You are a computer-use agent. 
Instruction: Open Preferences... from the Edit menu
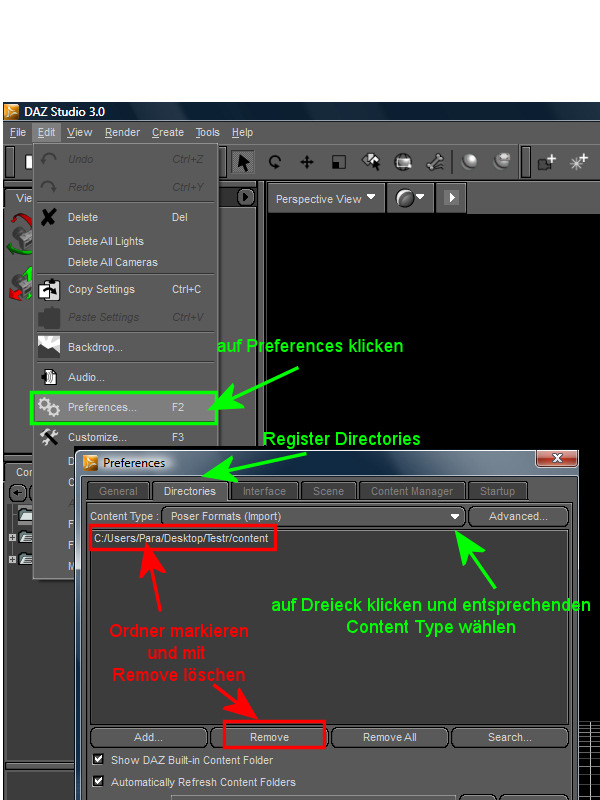coord(124,407)
